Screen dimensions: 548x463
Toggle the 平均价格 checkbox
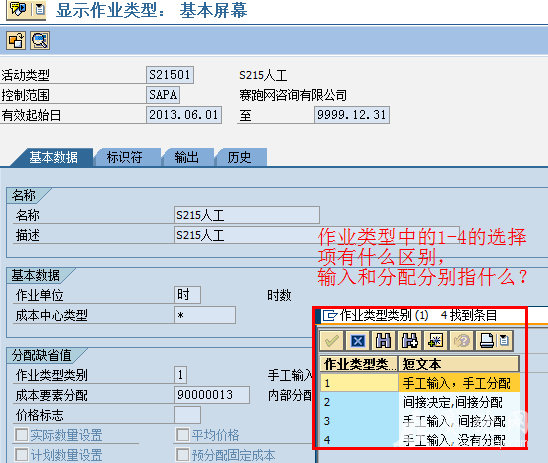(x=182, y=435)
